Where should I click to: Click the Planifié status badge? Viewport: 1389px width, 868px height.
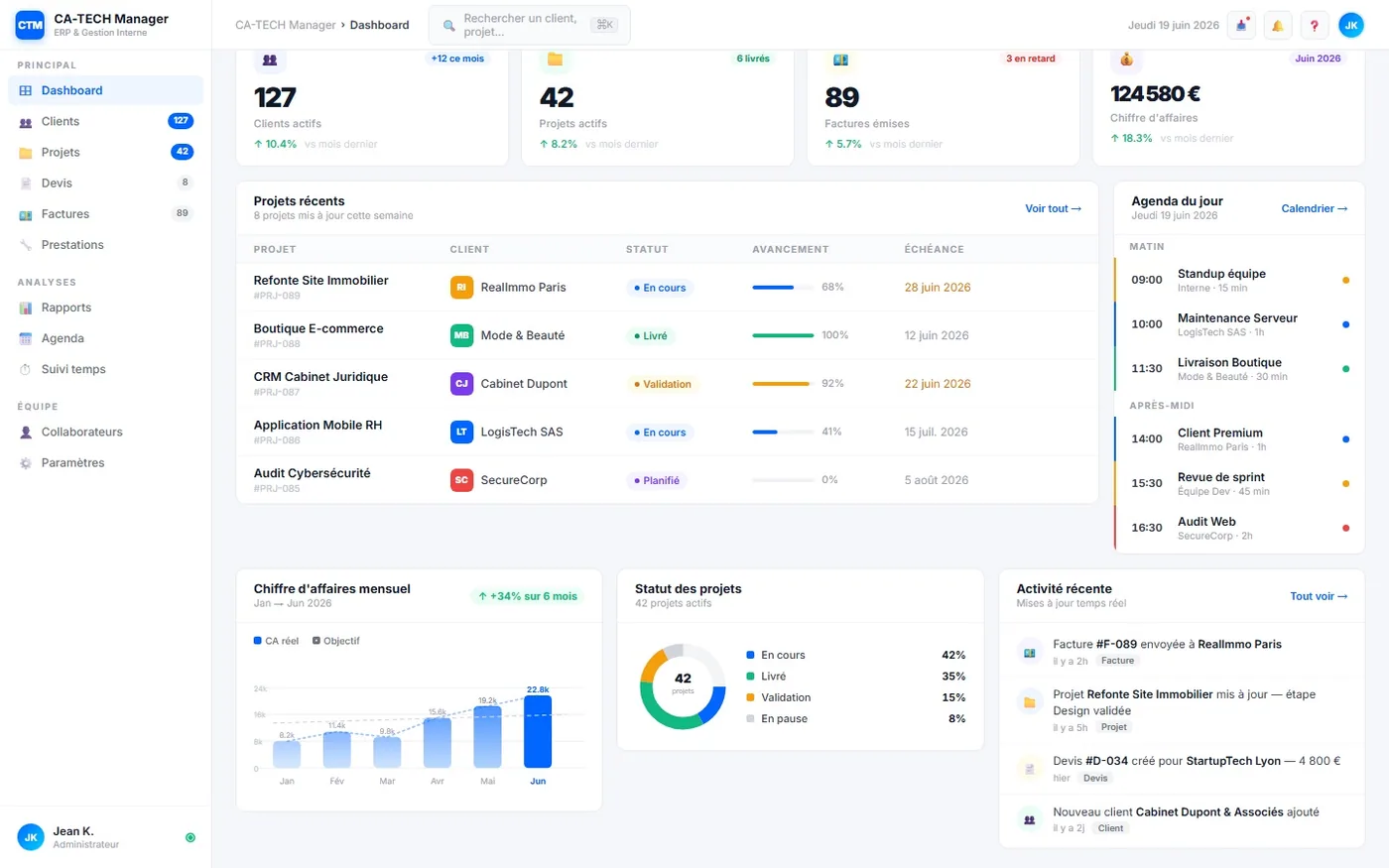point(657,480)
